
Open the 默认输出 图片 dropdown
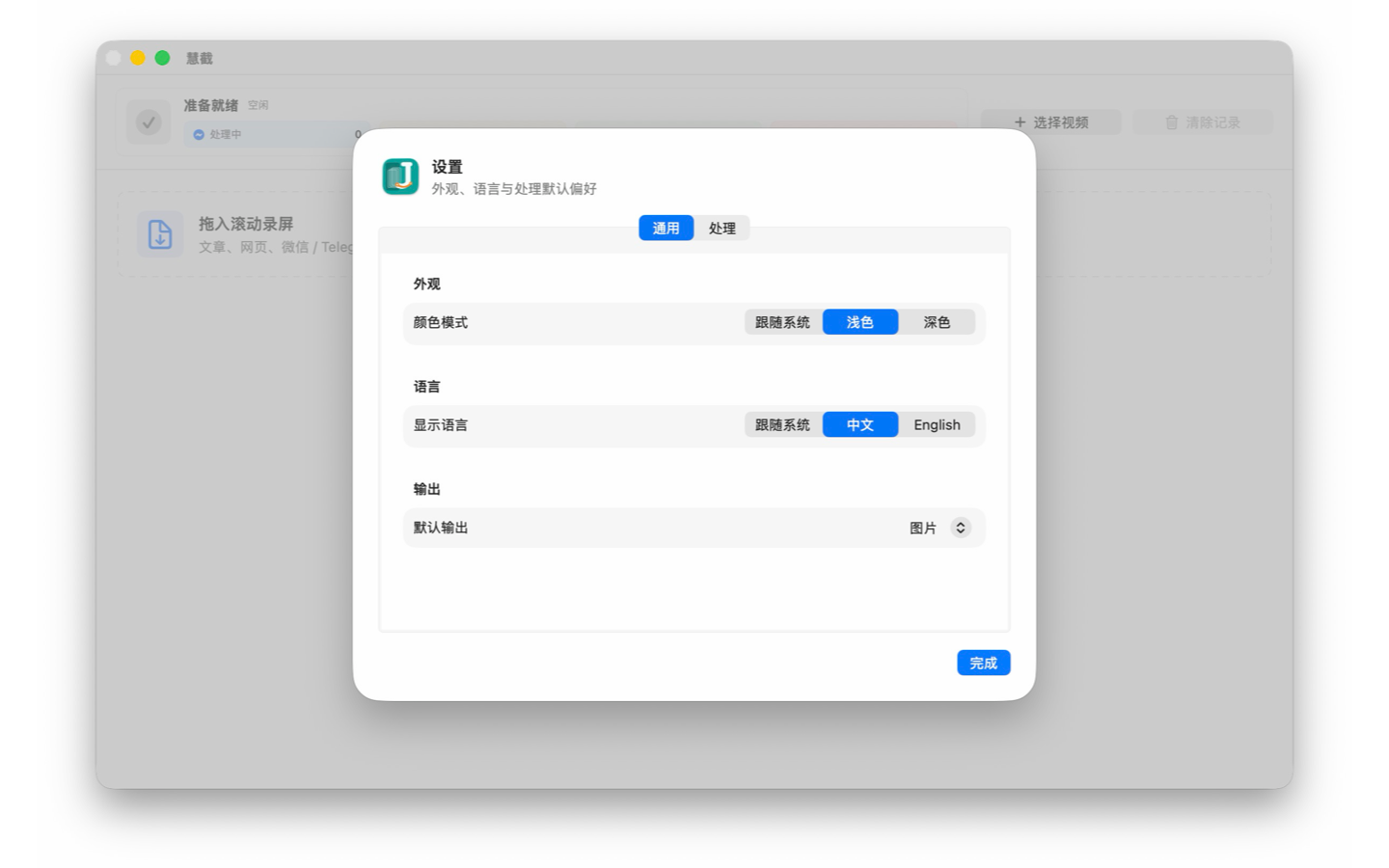coord(940,528)
